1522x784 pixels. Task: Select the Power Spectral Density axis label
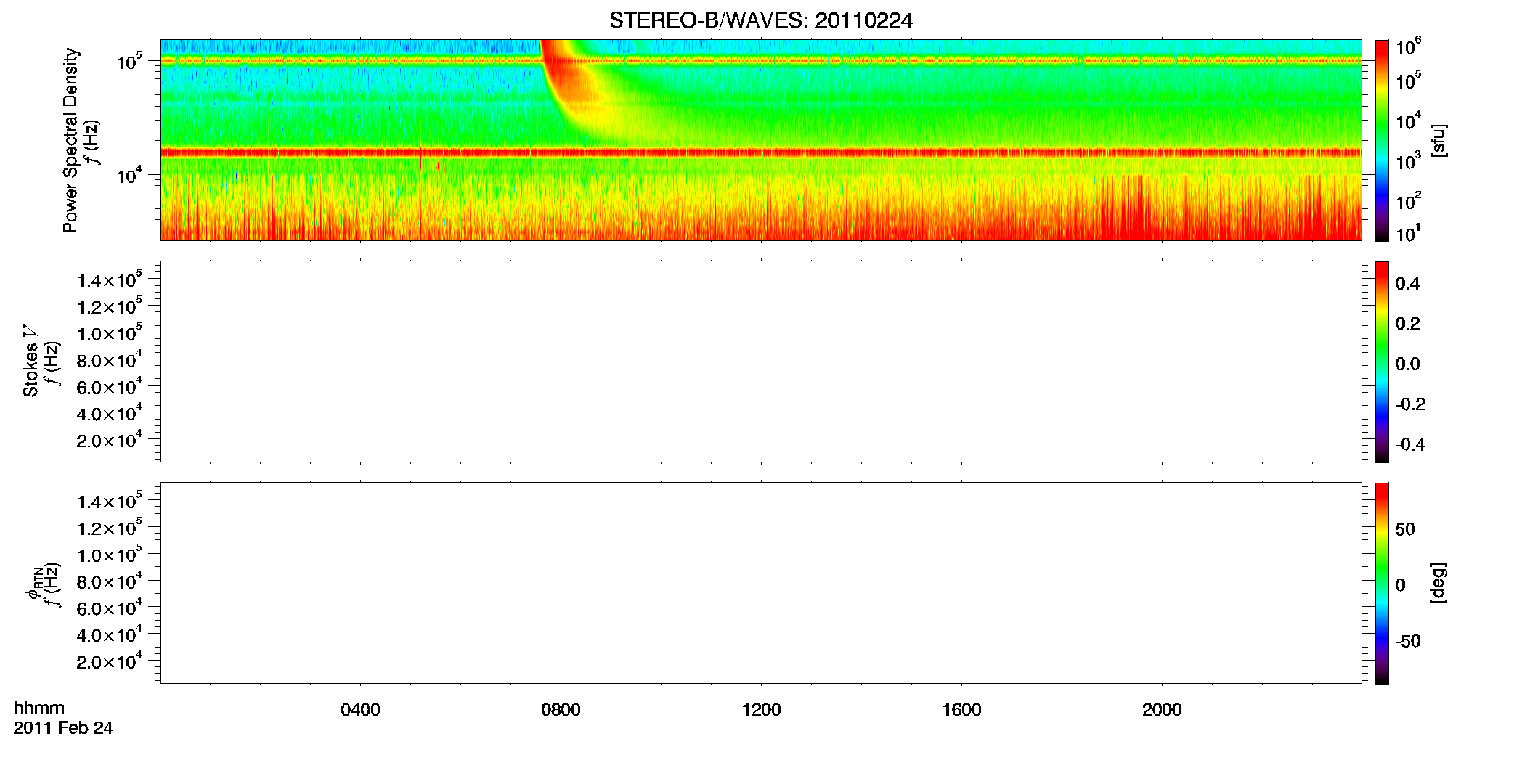(x=70, y=140)
